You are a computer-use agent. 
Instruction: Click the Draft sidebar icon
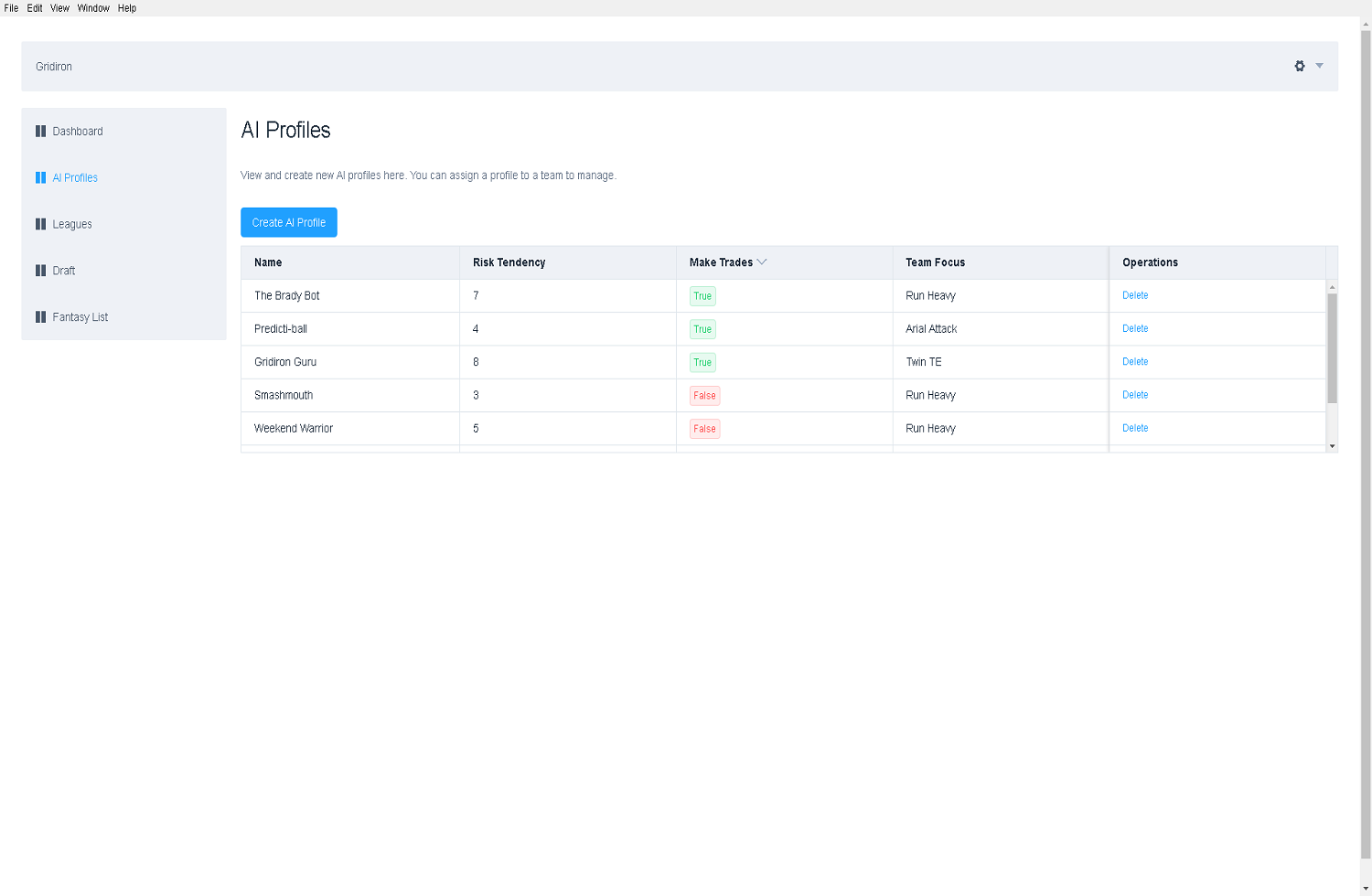40,271
